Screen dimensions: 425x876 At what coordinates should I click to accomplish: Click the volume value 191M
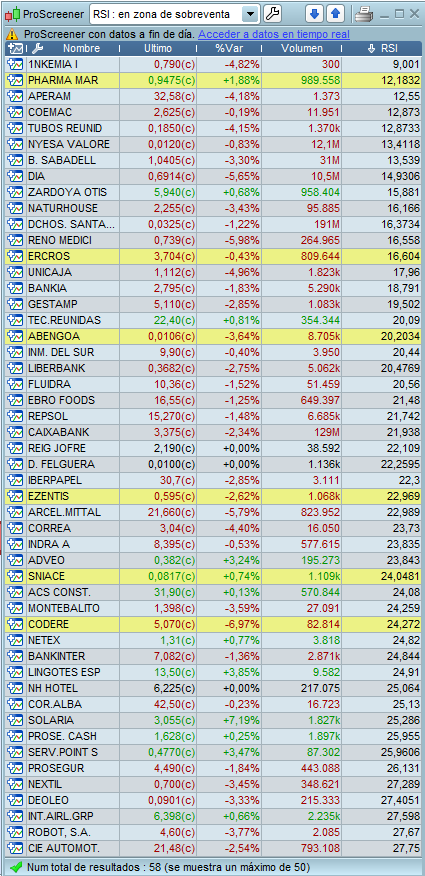coord(328,225)
